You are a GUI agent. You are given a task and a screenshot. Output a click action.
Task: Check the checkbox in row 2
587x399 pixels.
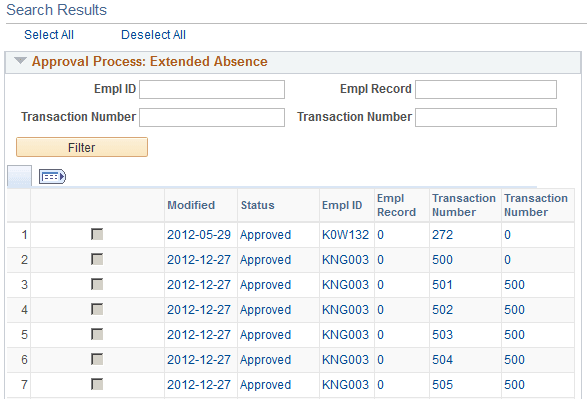(x=97, y=259)
